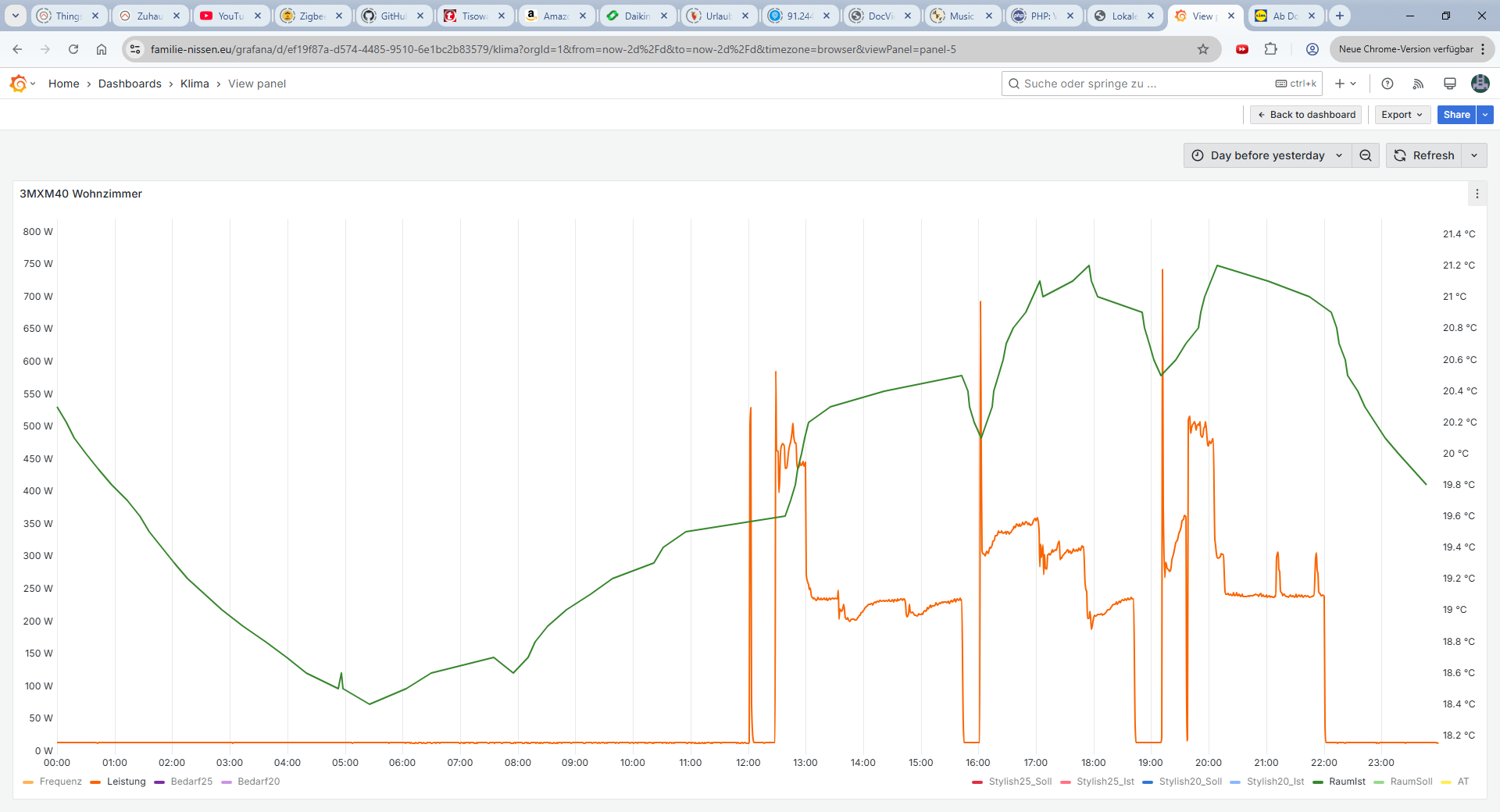Image resolution: width=1500 pixels, height=812 pixels.
Task: Click the help question mark icon
Action: coord(1387,84)
